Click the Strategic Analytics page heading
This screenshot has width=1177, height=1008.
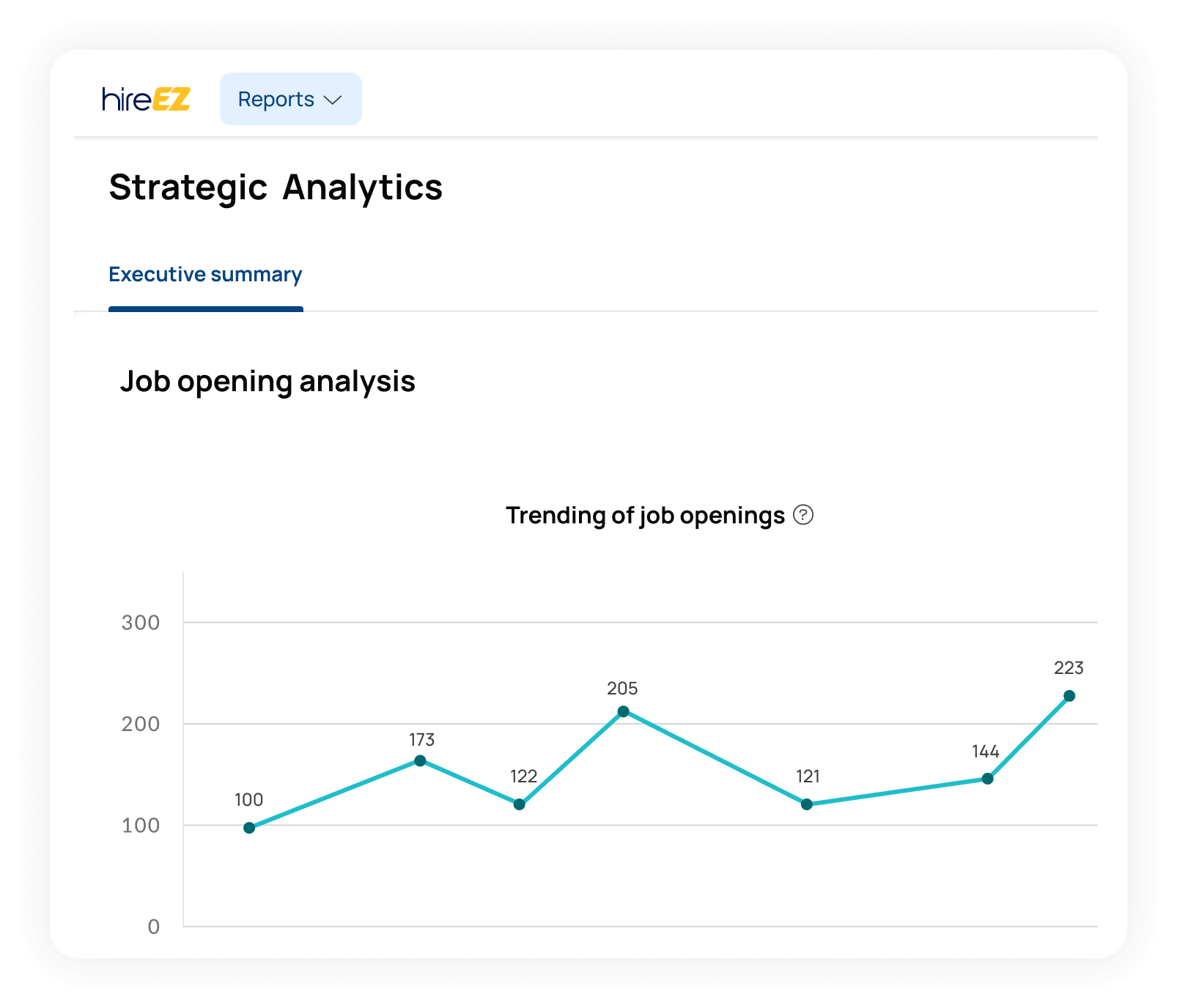click(276, 188)
